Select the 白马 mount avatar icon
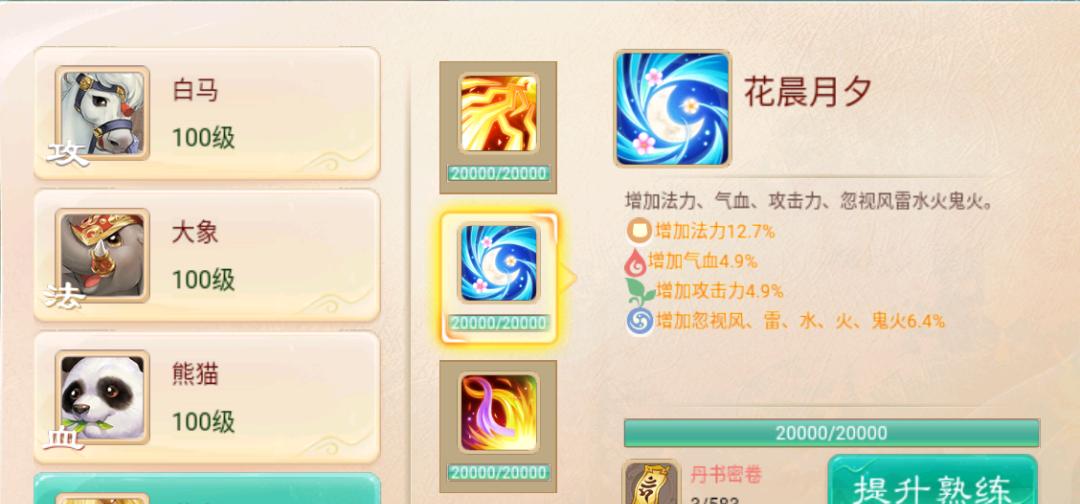This screenshot has width=1080, height=504. (x=102, y=113)
